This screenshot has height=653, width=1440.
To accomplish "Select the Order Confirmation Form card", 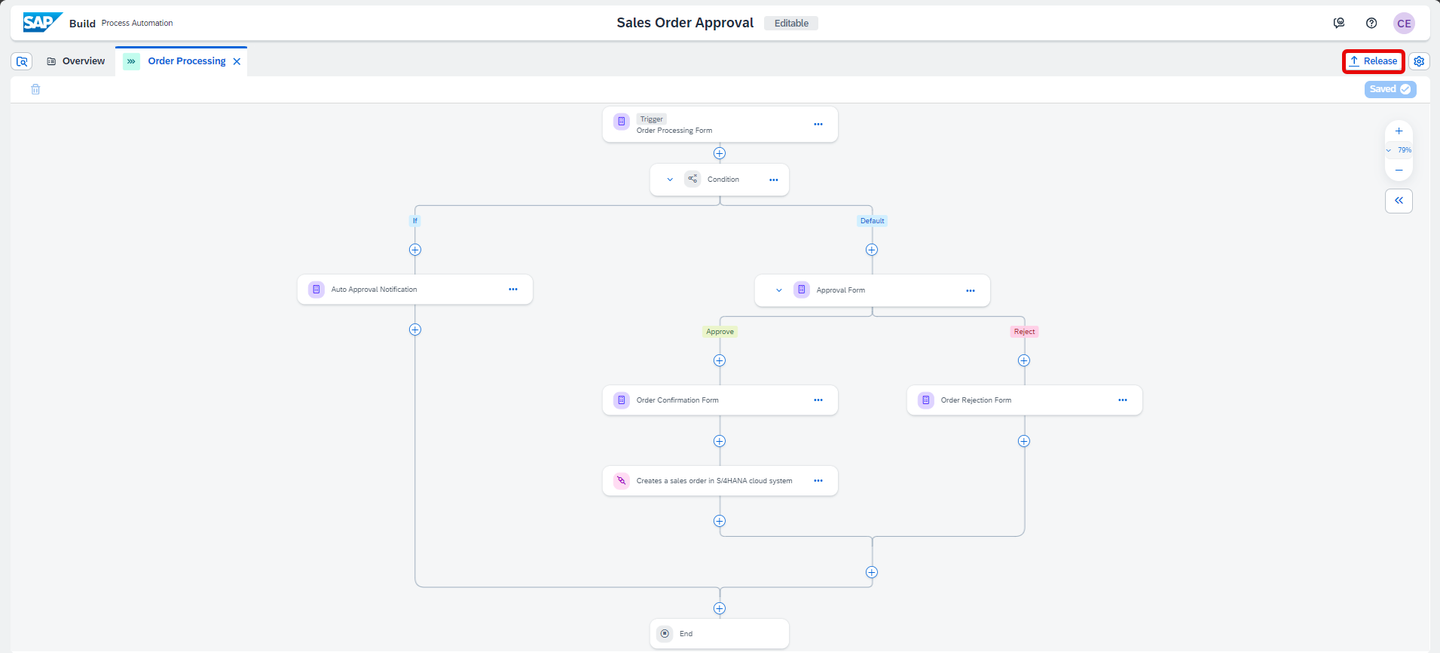I will 719,400.
